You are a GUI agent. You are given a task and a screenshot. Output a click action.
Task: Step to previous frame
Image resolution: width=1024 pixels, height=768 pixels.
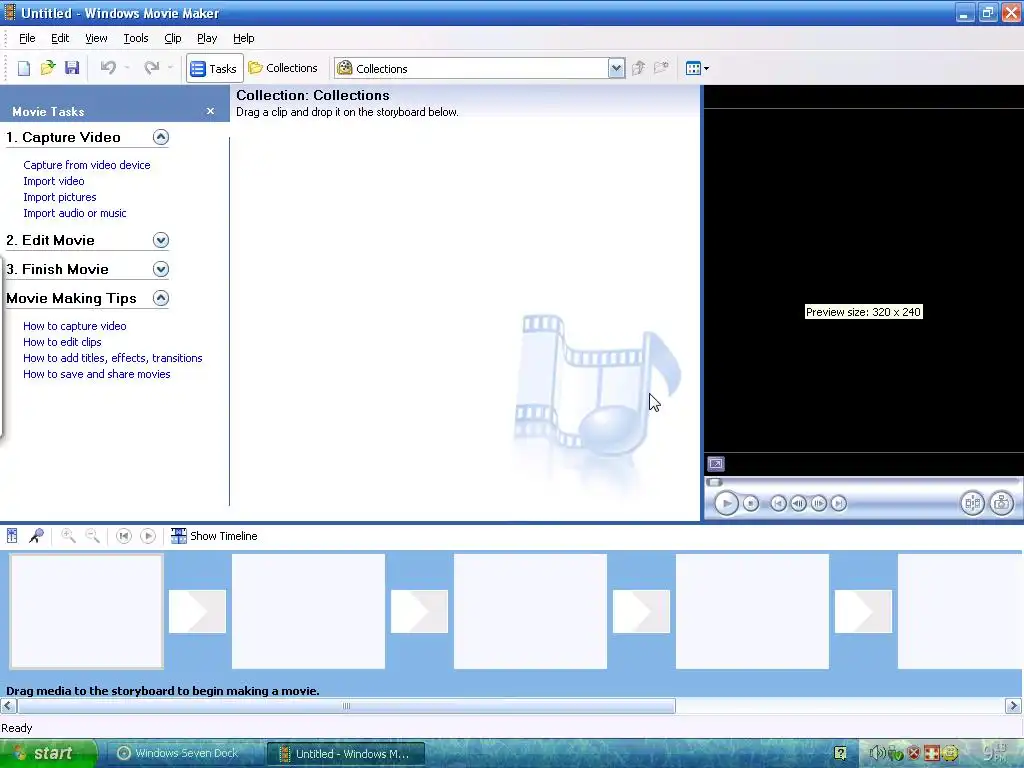pos(798,504)
